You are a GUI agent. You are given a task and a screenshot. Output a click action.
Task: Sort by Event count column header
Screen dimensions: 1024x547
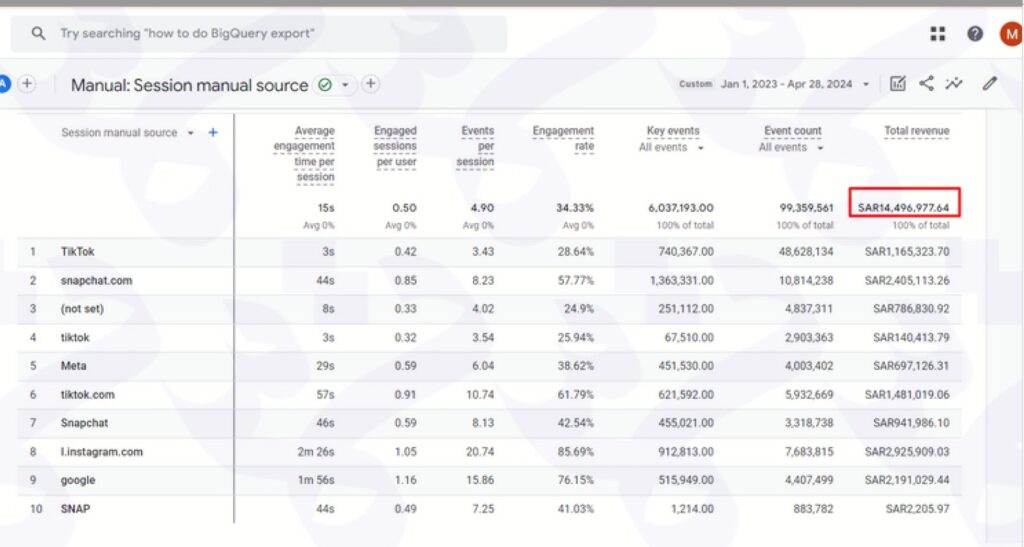[x=792, y=131]
